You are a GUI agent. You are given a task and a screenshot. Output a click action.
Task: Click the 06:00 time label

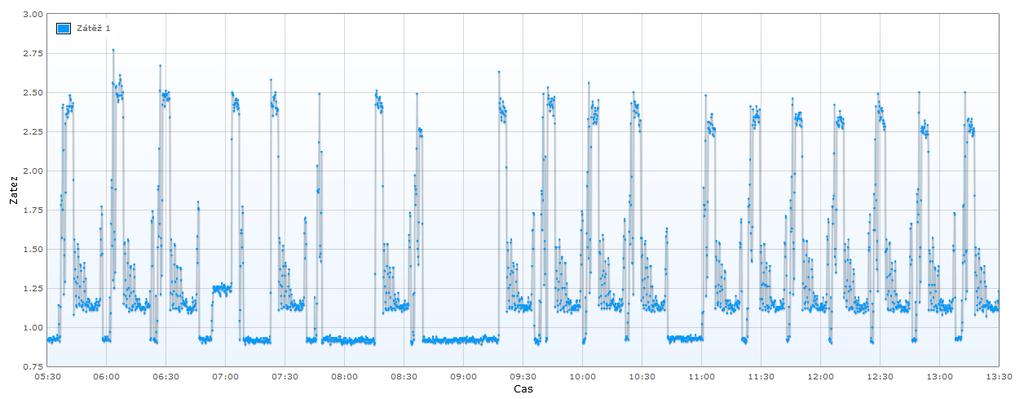pyautogui.click(x=106, y=377)
